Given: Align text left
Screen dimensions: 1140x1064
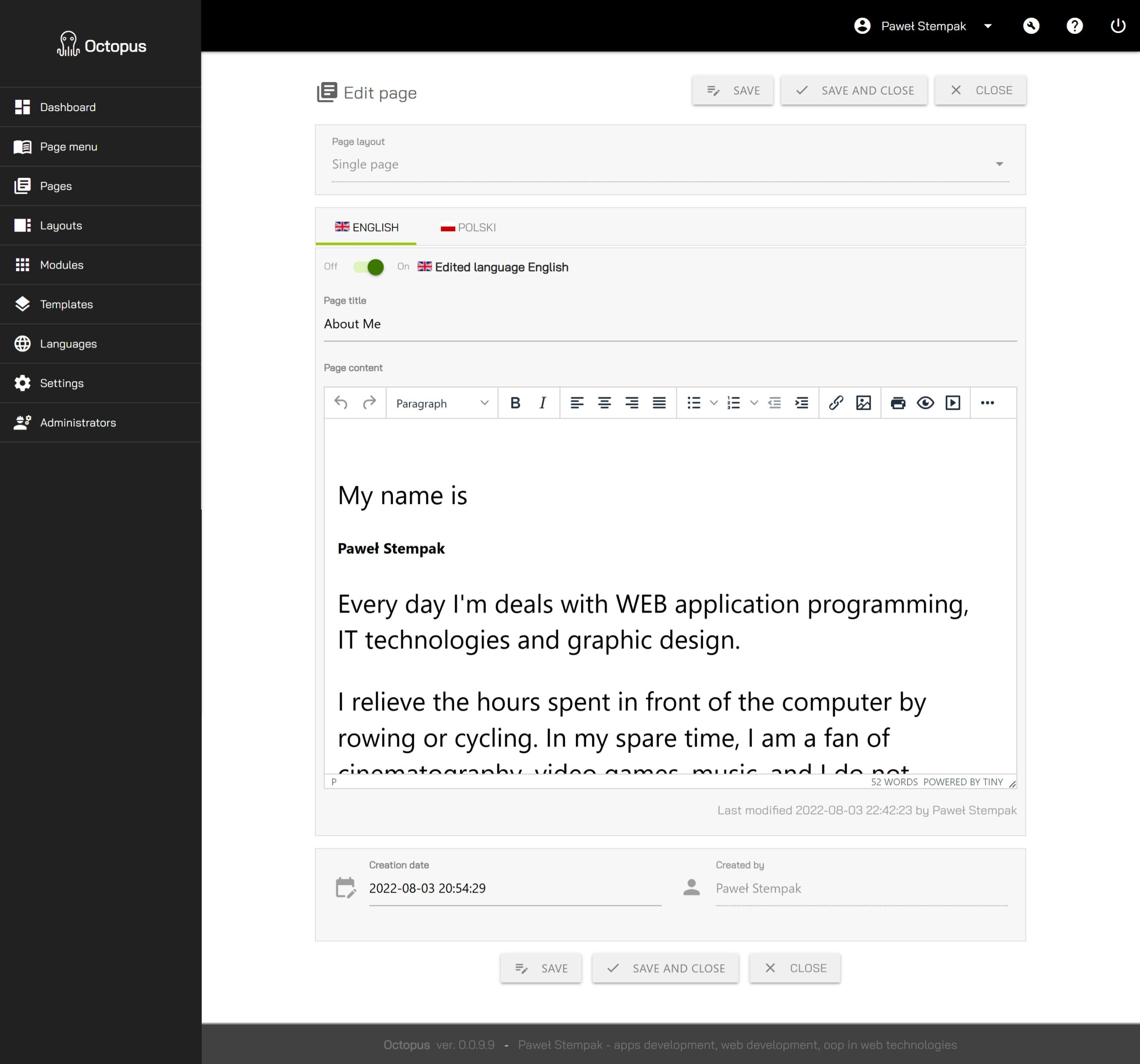Looking at the screenshot, I should point(577,403).
